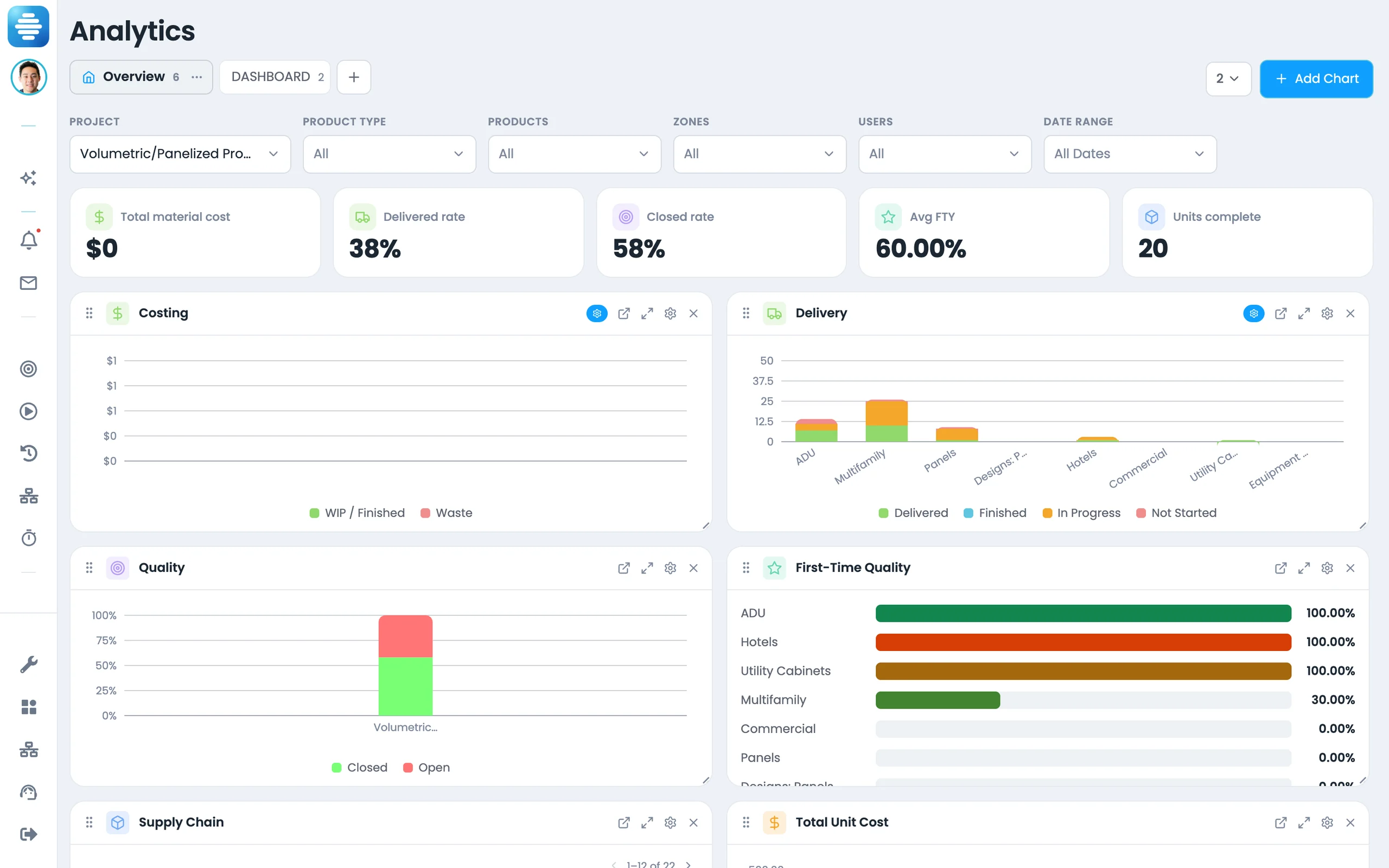Click the Add Chart button
1389x868 pixels.
pos(1316,79)
